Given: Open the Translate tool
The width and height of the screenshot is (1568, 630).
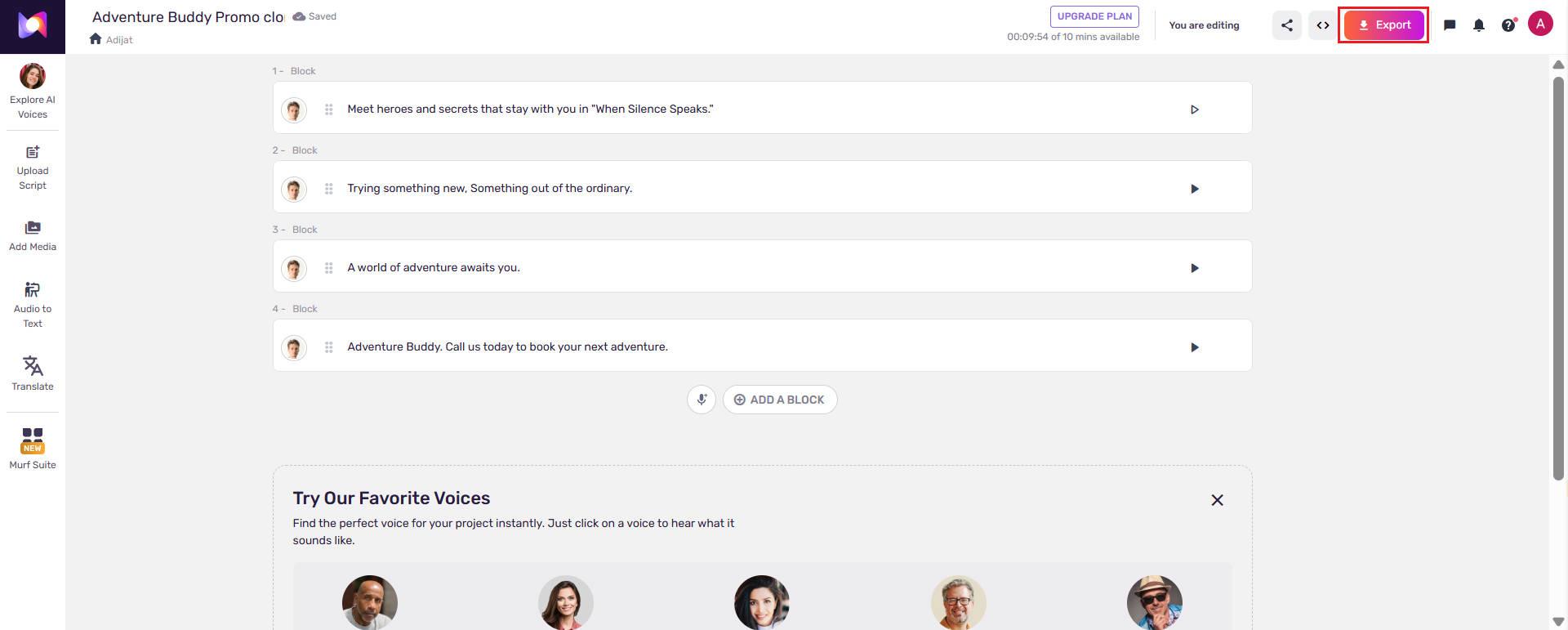Looking at the screenshot, I should pyautogui.click(x=33, y=373).
